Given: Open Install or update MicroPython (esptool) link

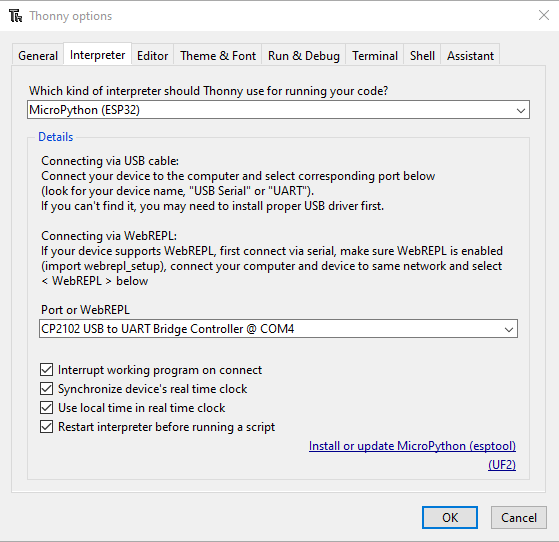Looking at the screenshot, I should 412,446.
